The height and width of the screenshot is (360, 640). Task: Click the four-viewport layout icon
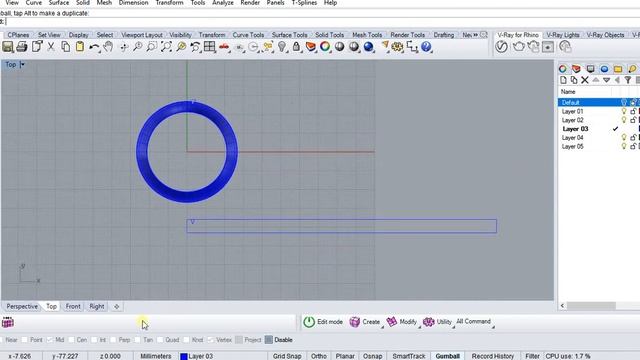pyautogui.click(x=209, y=47)
